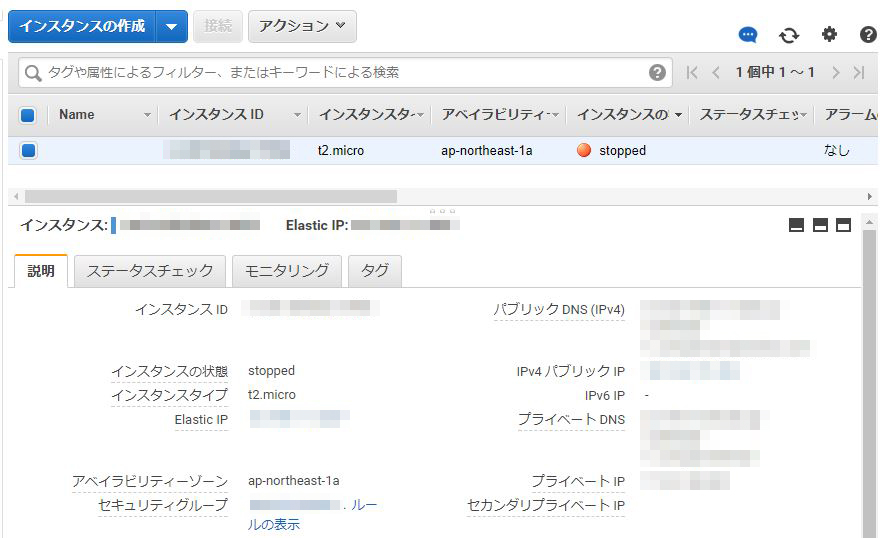The width and height of the screenshot is (885, 538).
Task: Click horizontal scrollbar right arrow
Action: tap(870, 196)
